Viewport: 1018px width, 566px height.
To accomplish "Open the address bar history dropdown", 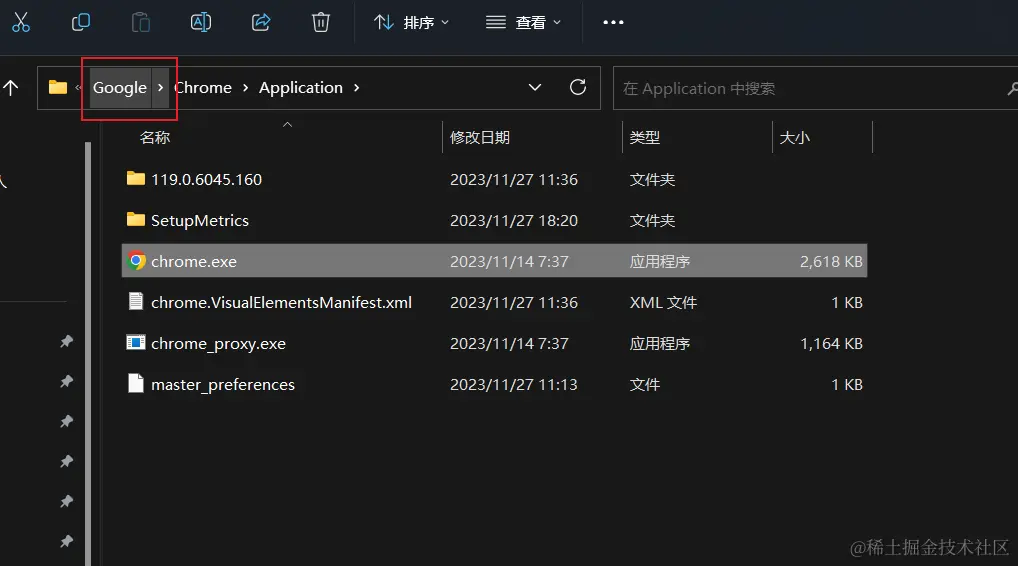I will 534,87.
